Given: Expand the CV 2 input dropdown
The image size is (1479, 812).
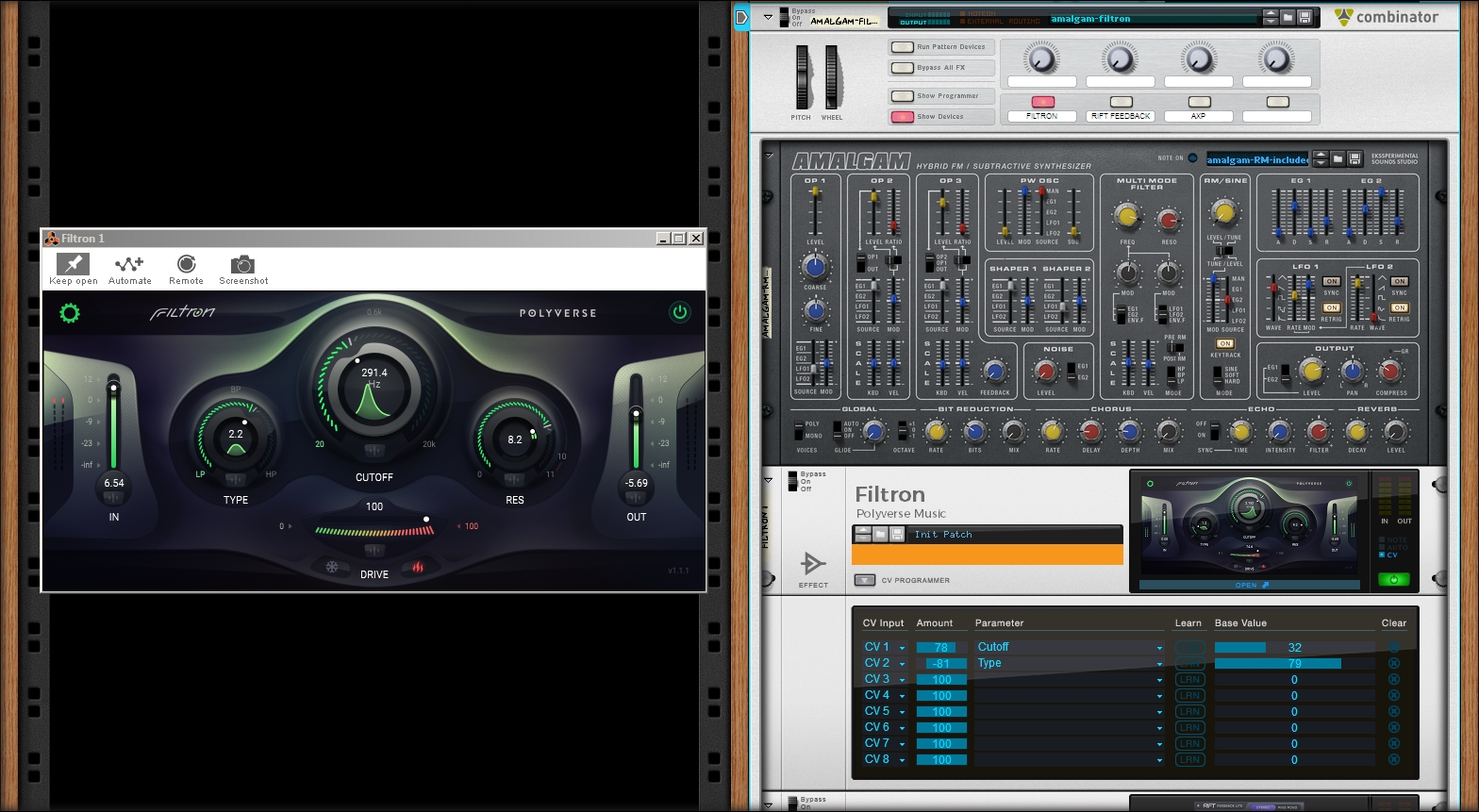Looking at the screenshot, I should click(903, 664).
